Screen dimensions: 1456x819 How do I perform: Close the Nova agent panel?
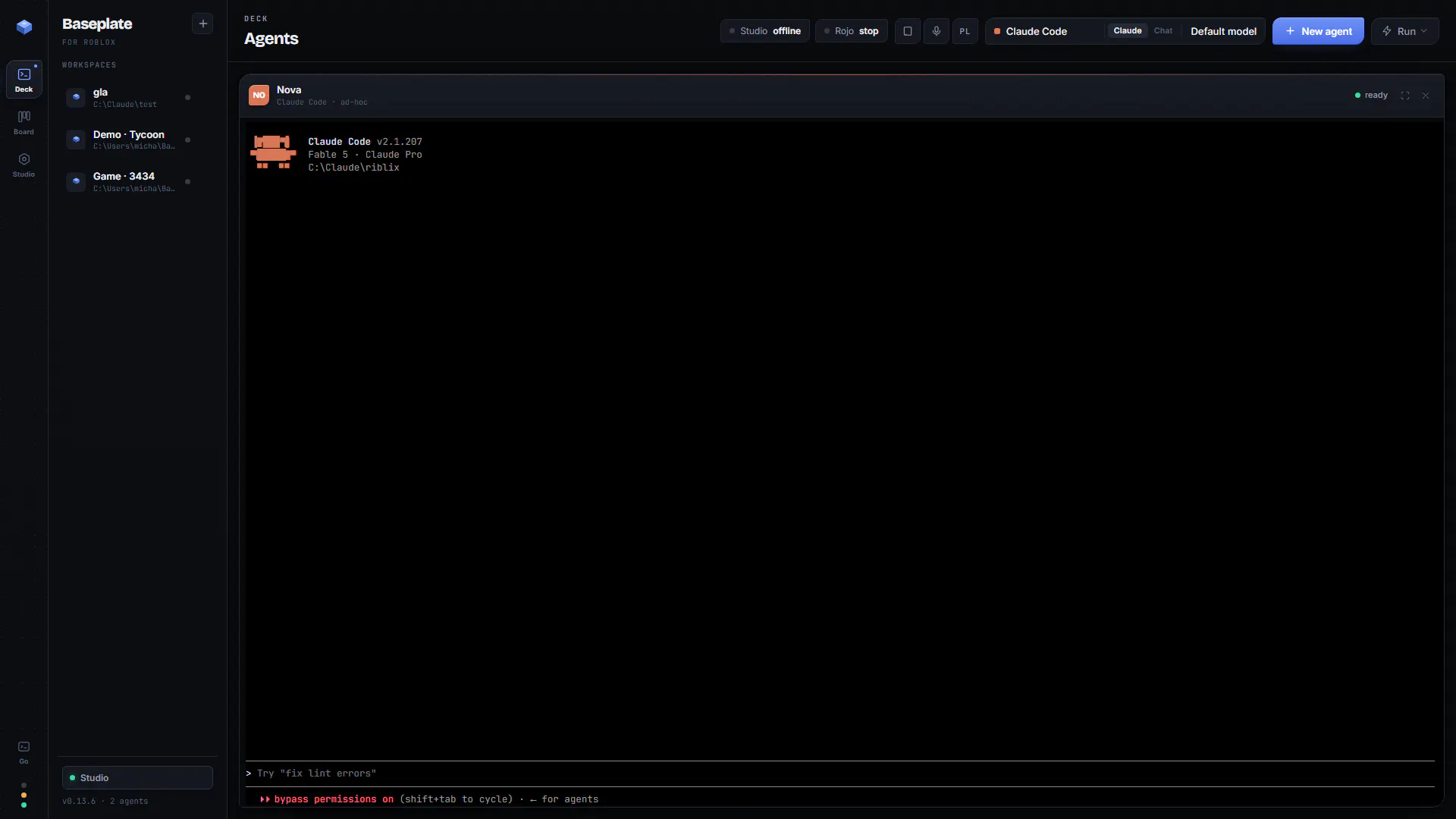[x=1426, y=96]
